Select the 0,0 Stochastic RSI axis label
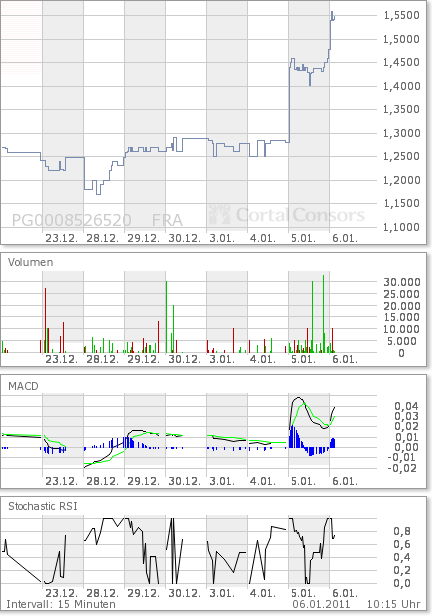Screen dimensions: 432x616 (402, 583)
